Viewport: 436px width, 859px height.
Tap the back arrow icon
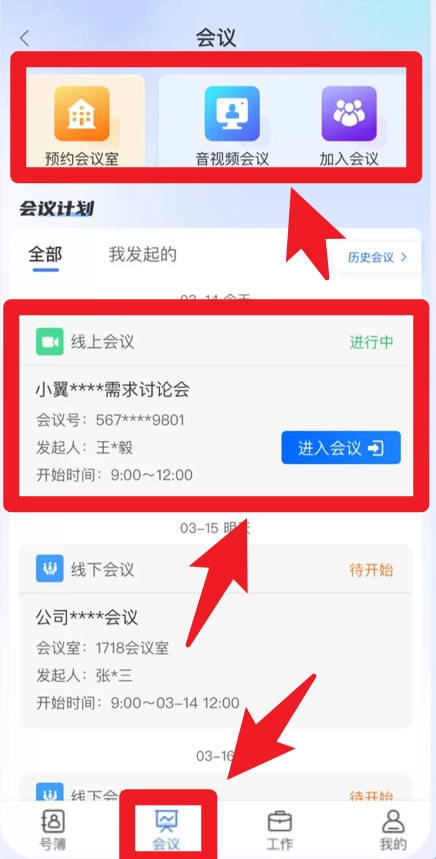point(24,38)
